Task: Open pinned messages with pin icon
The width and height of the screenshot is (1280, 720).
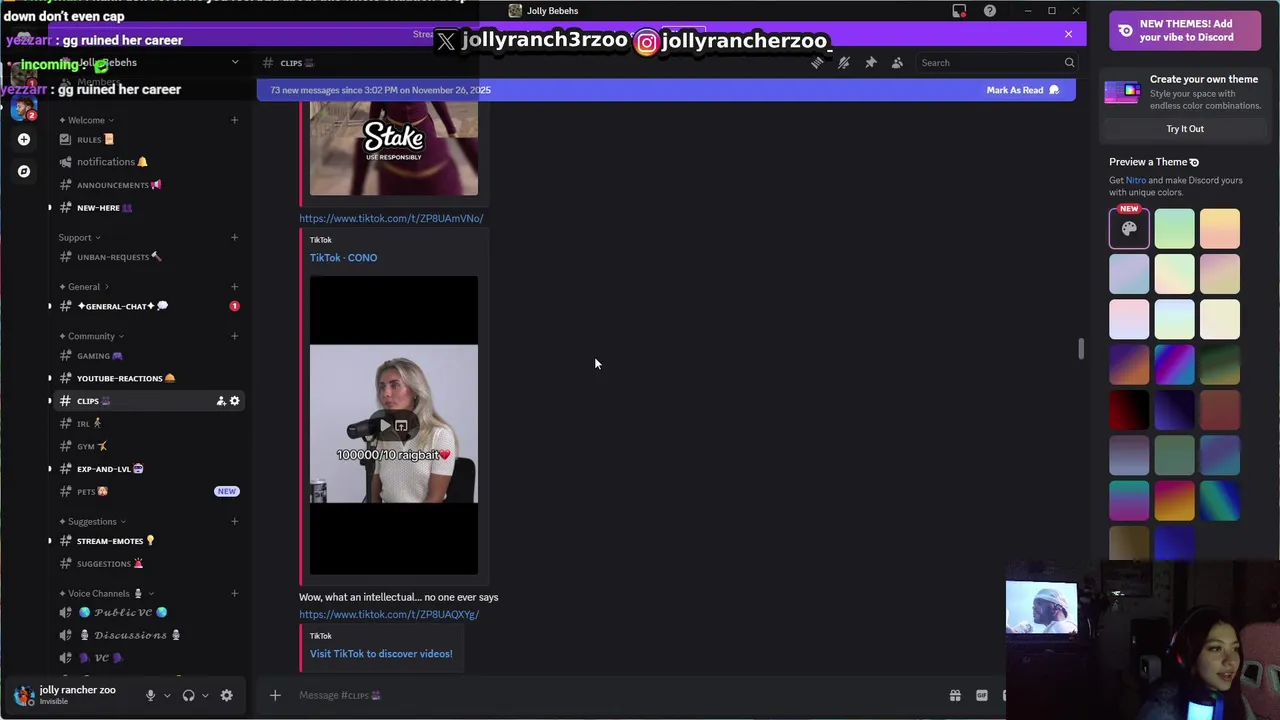Action: click(x=871, y=63)
